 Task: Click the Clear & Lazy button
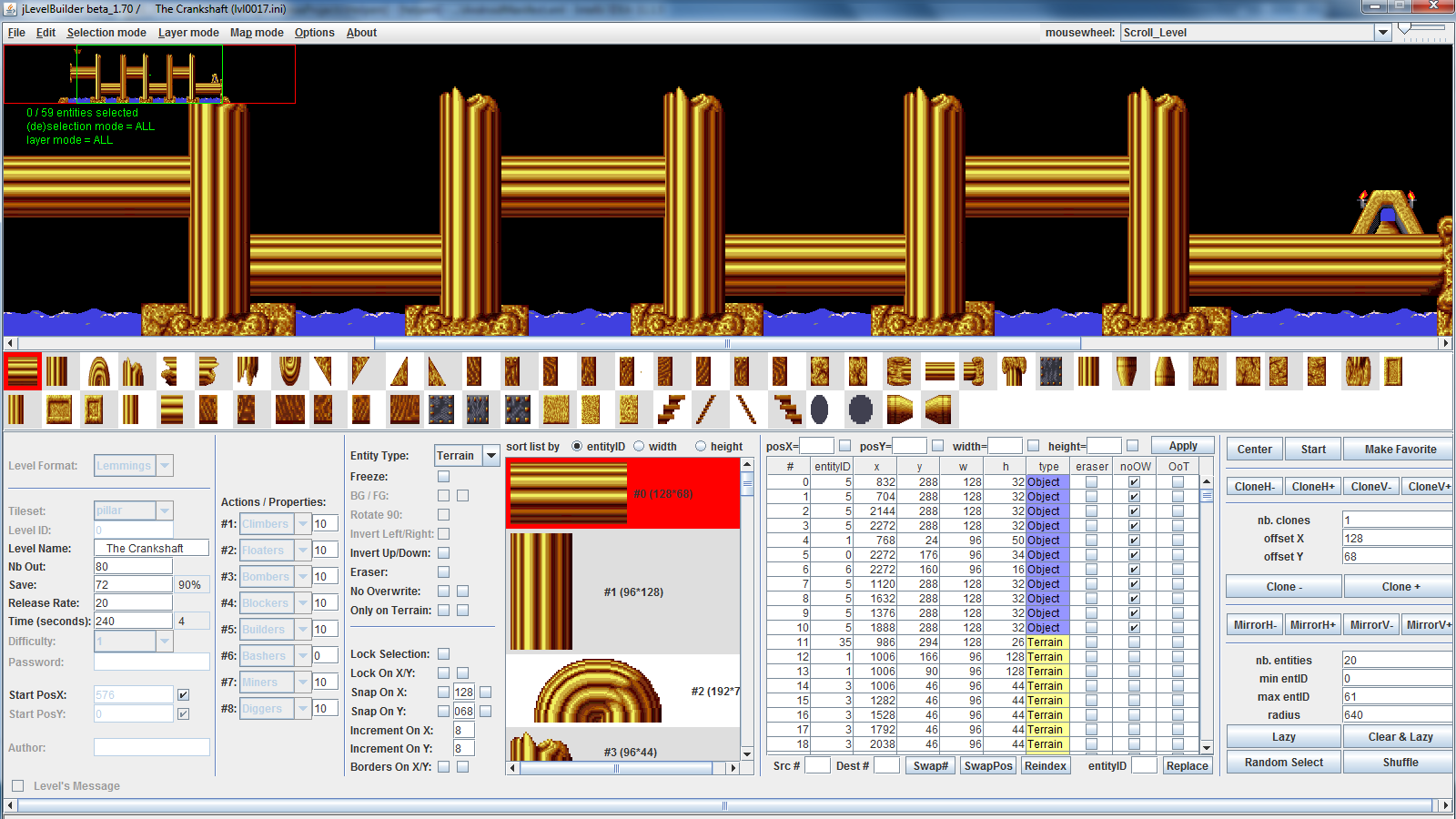click(x=1399, y=736)
